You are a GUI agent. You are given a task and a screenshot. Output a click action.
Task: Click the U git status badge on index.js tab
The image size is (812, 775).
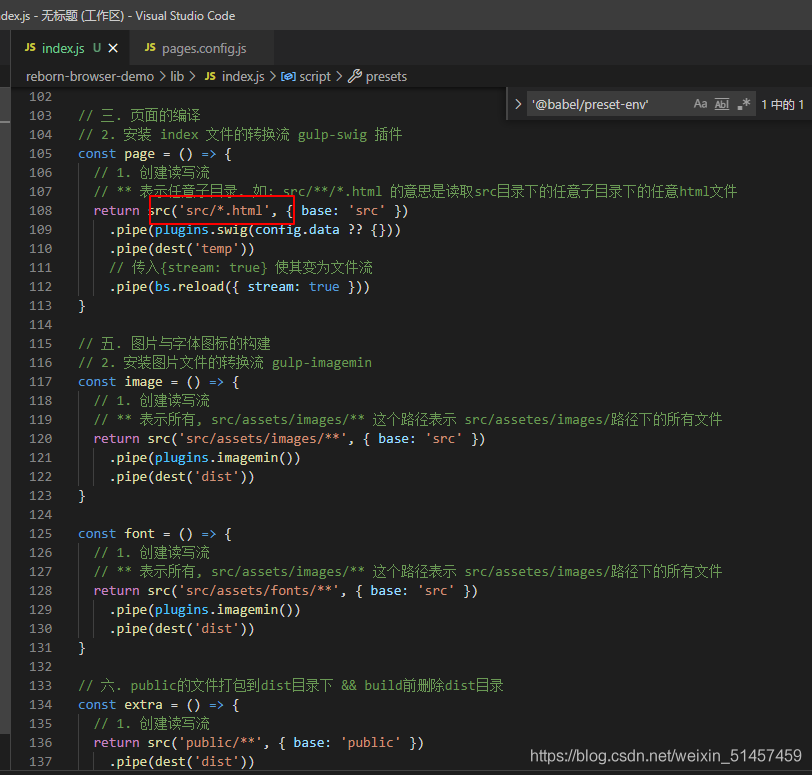97,48
